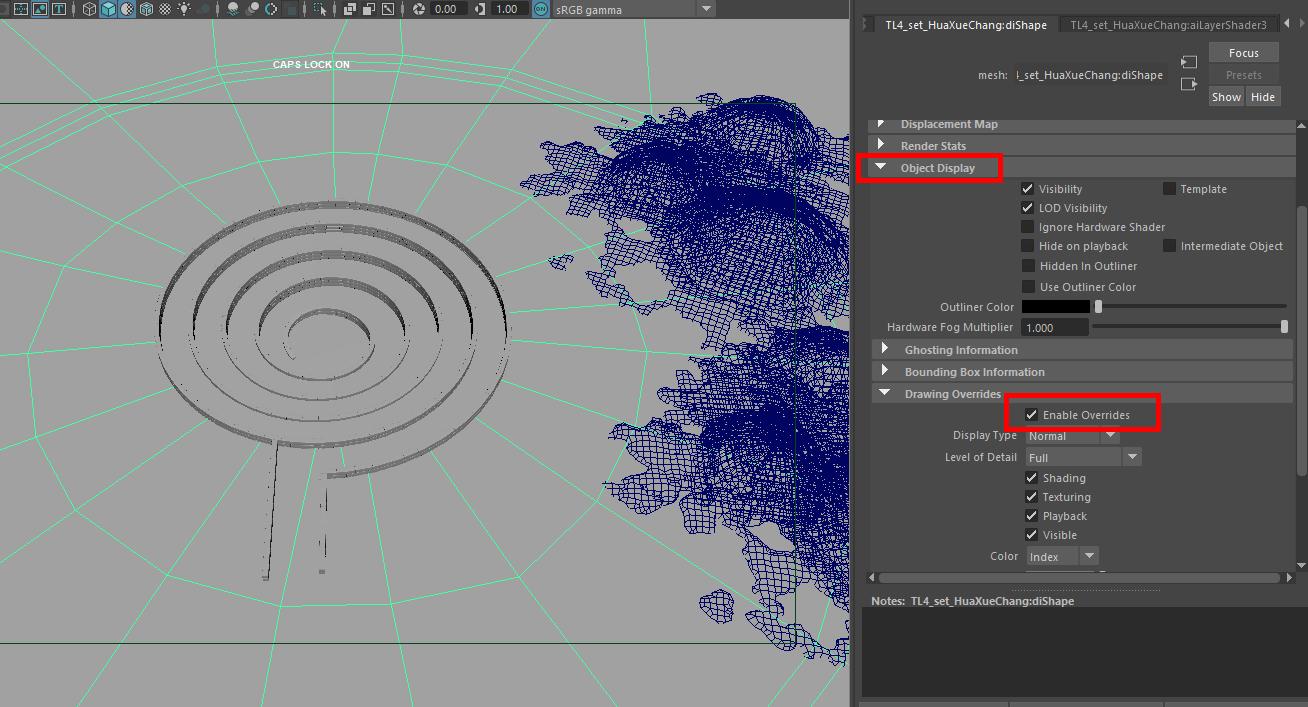Toggle the textured checker display icon
Screen dimensions: 1308x707
(x=166, y=9)
